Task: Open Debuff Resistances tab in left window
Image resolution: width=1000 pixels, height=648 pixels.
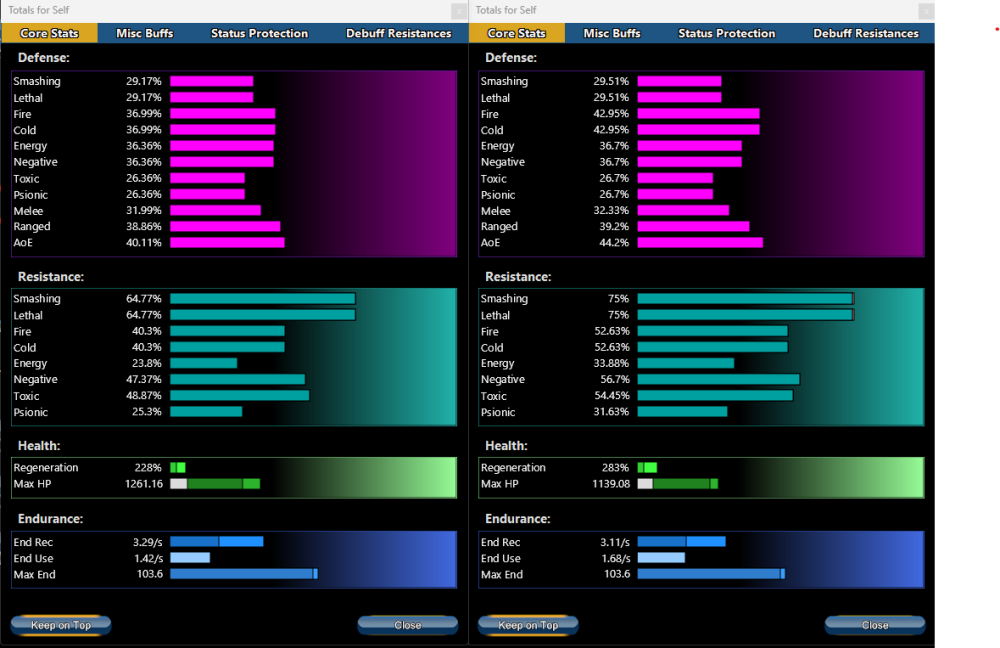Action: 398,33
